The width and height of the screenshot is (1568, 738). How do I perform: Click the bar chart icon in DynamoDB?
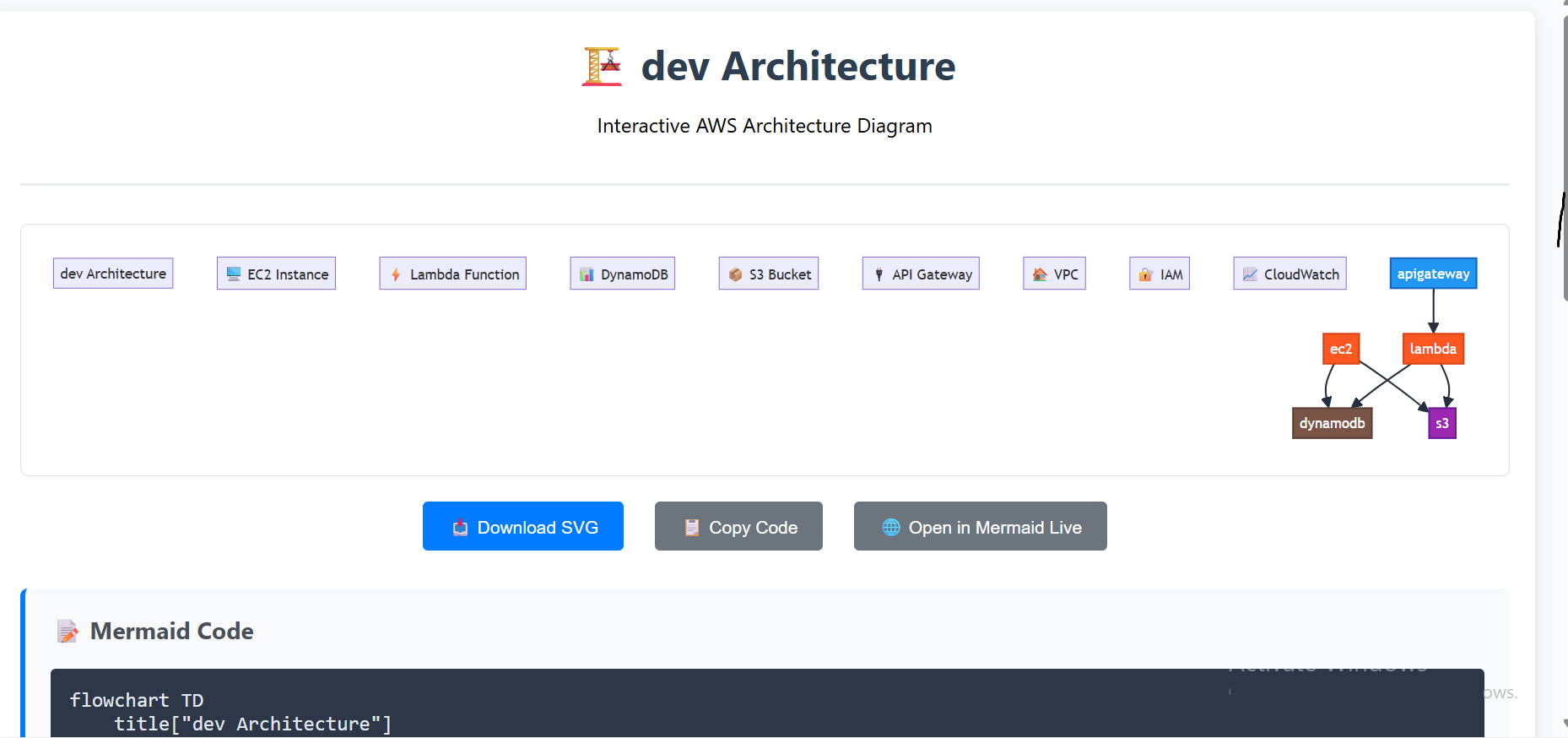click(587, 274)
